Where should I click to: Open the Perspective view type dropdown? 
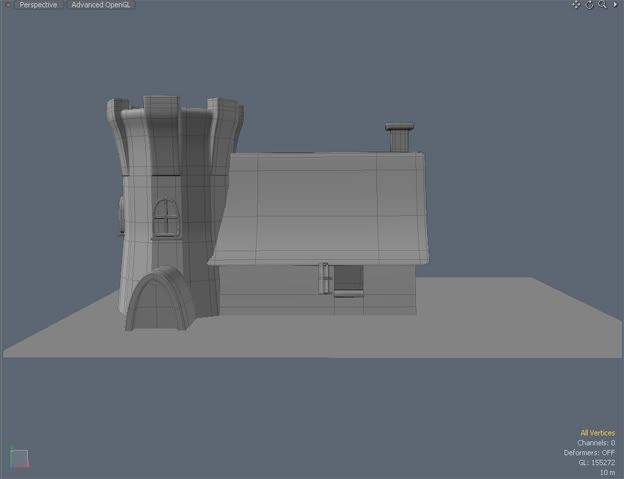[x=39, y=5]
